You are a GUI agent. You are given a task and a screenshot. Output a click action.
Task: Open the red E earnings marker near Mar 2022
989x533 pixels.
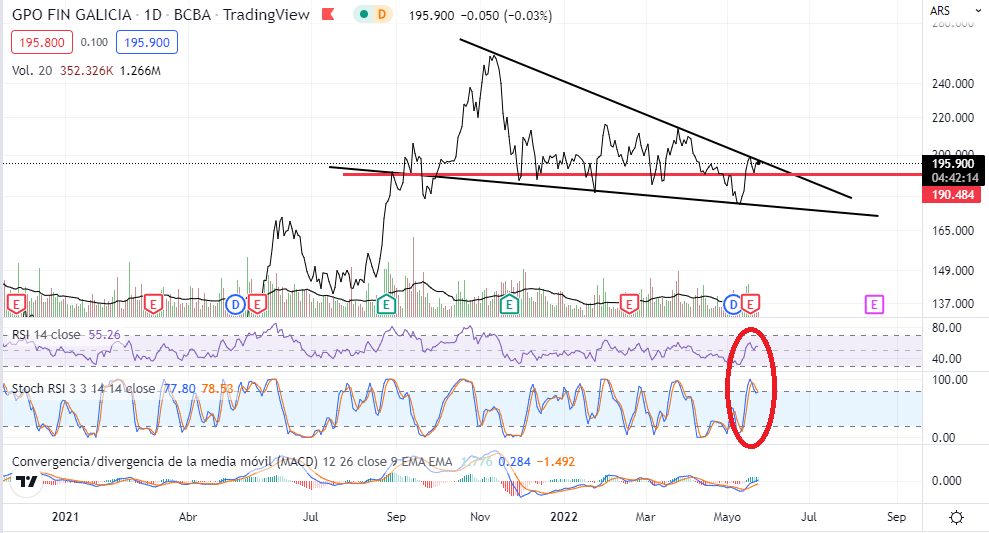click(628, 305)
